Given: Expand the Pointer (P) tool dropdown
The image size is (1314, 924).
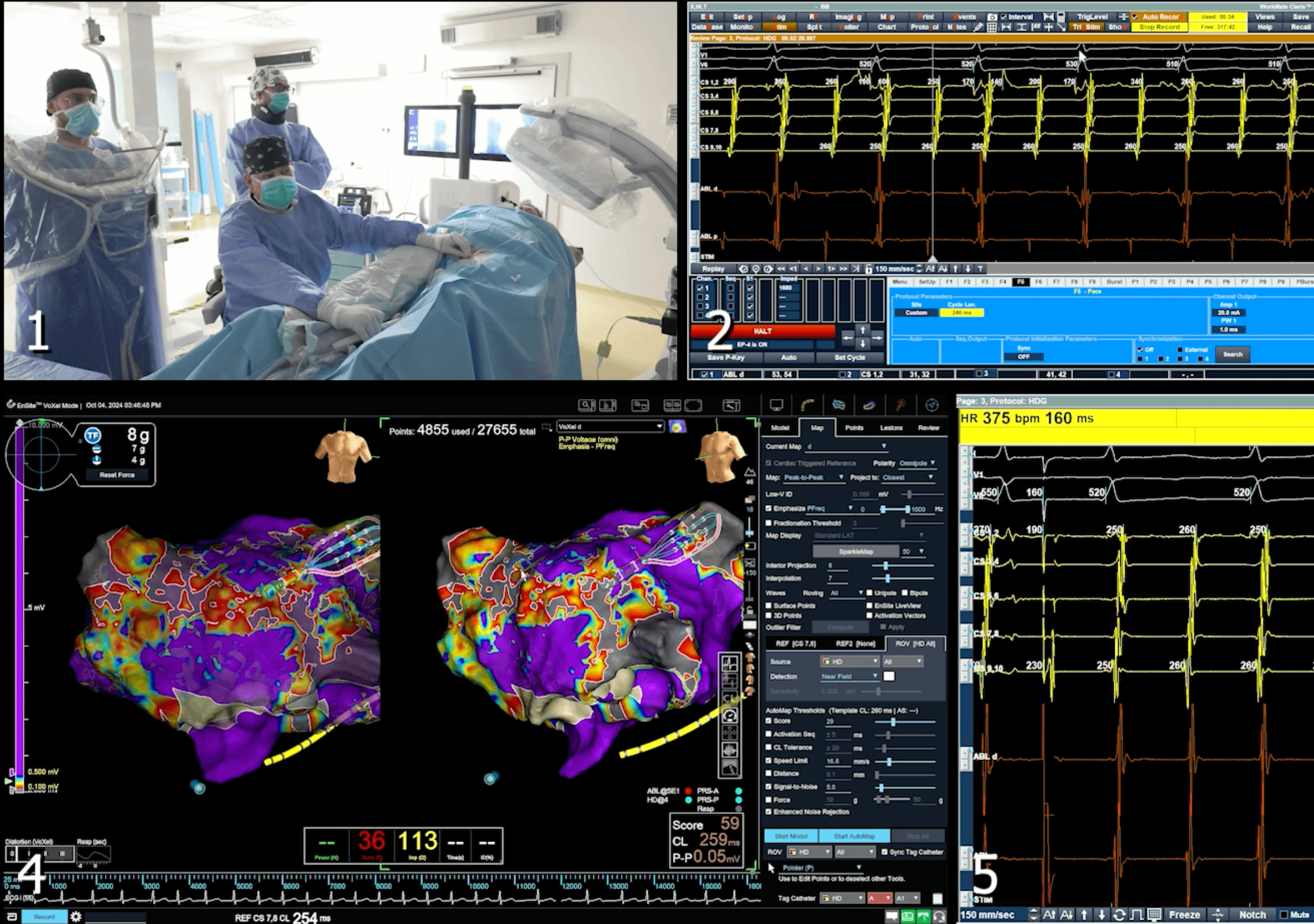Looking at the screenshot, I should (822, 868).
